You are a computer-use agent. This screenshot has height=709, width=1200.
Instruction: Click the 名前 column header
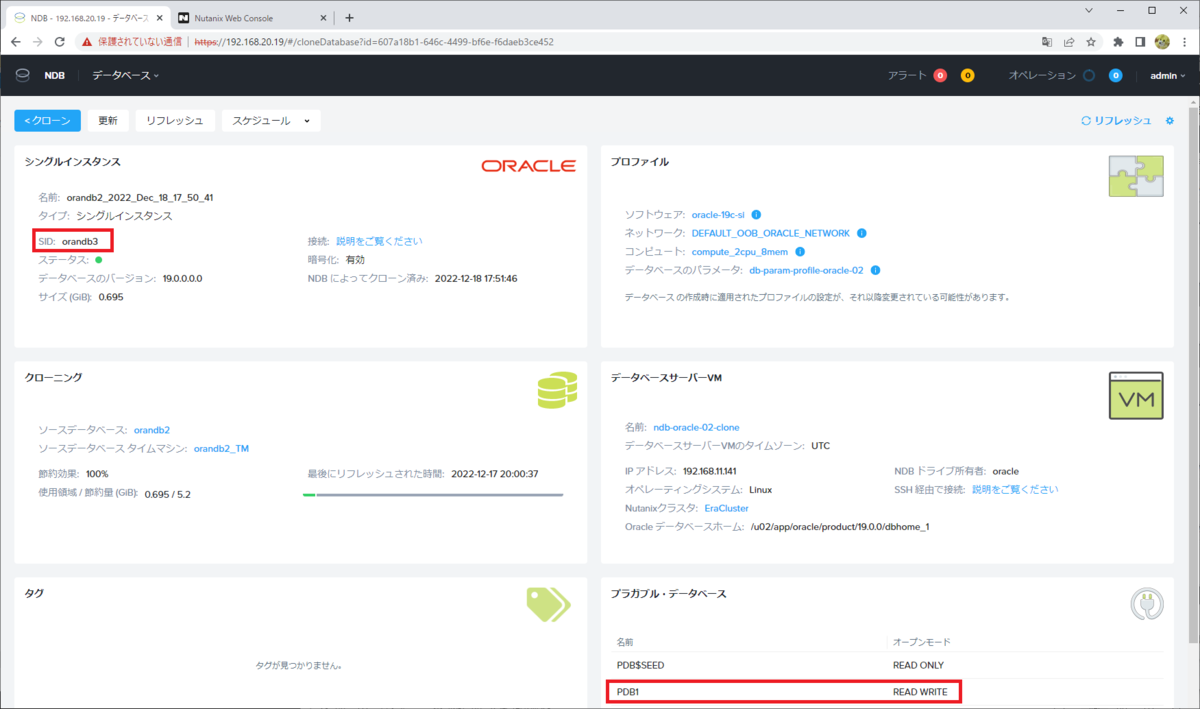tap(625, 641)
